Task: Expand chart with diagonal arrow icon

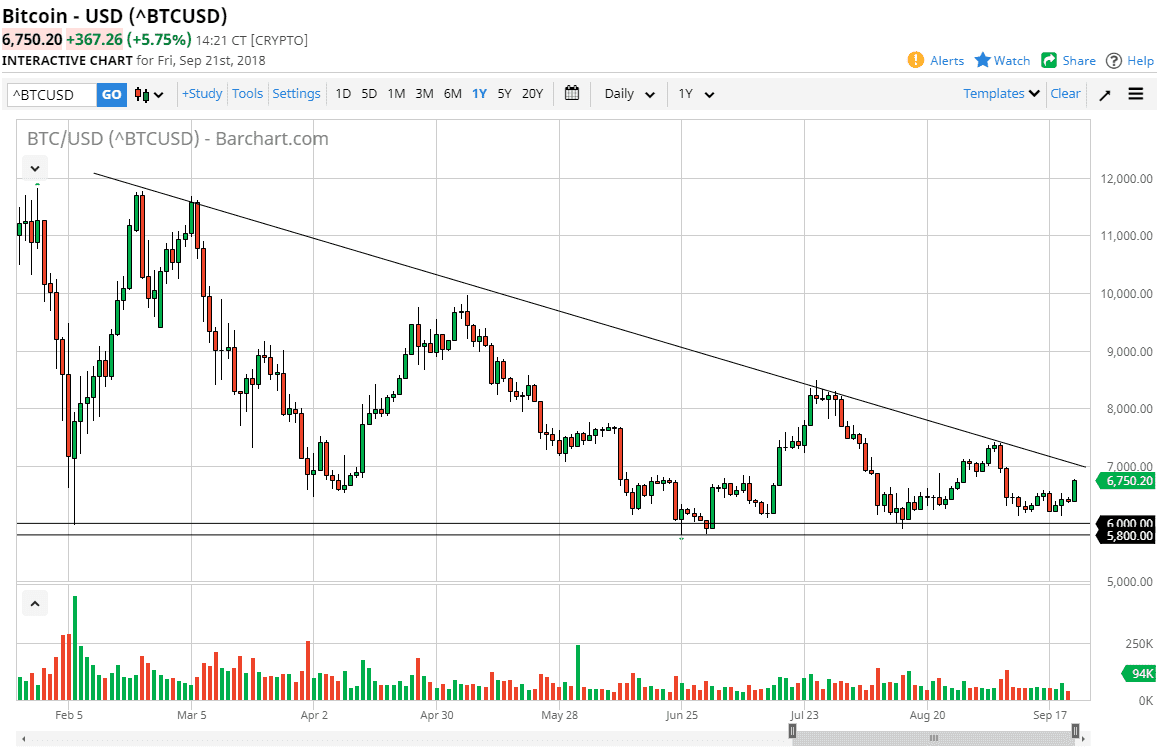Action: [x=1104, y=93]
